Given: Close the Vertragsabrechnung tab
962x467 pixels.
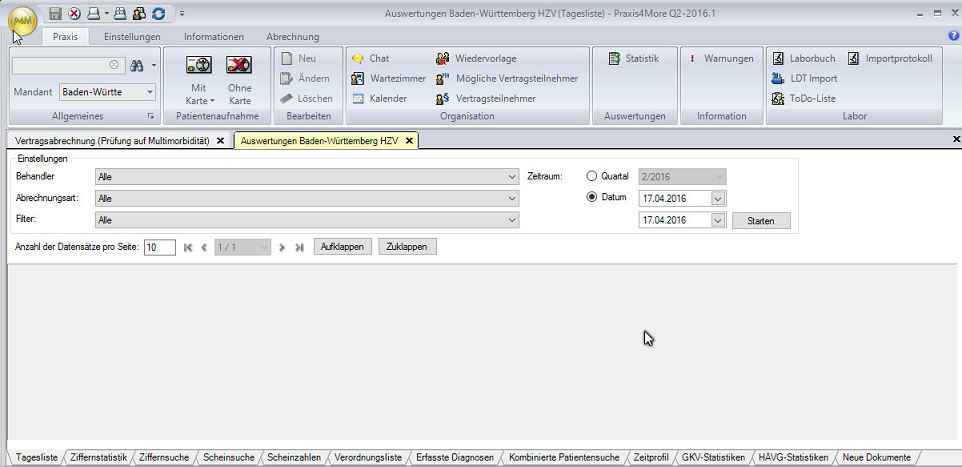Looking at the screenshot, I should click(x=220, y=141).
